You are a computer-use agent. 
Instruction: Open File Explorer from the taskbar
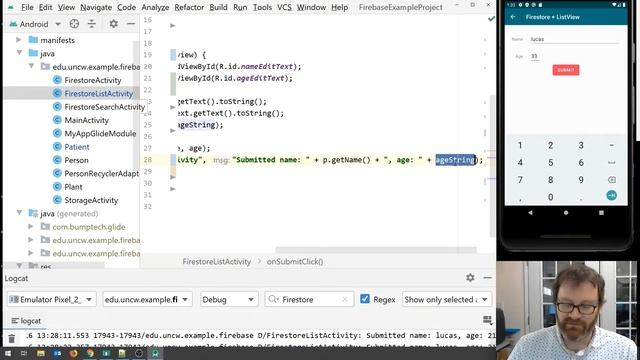[x=41, y=353]
